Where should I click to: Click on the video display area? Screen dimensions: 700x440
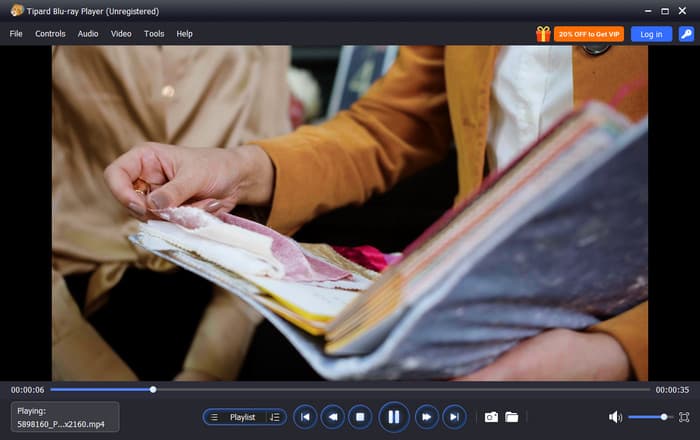pos(350,213)
